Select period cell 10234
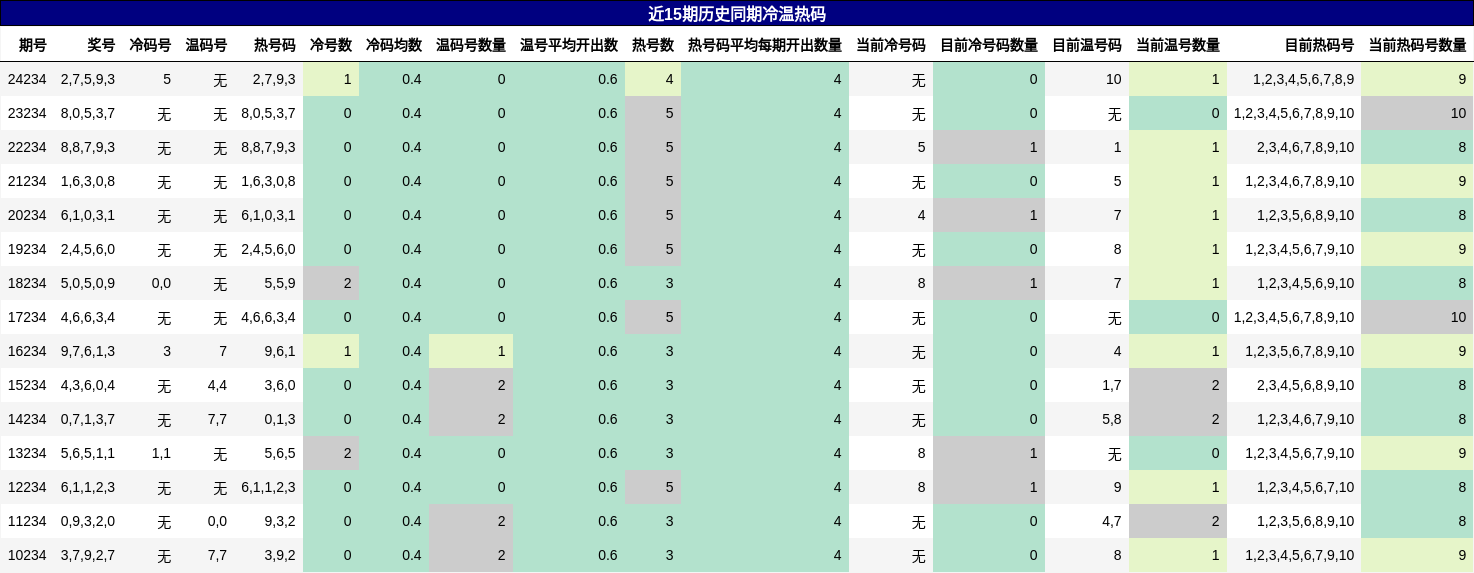Viewport: 1474px width, 573px height. point(27,555)
